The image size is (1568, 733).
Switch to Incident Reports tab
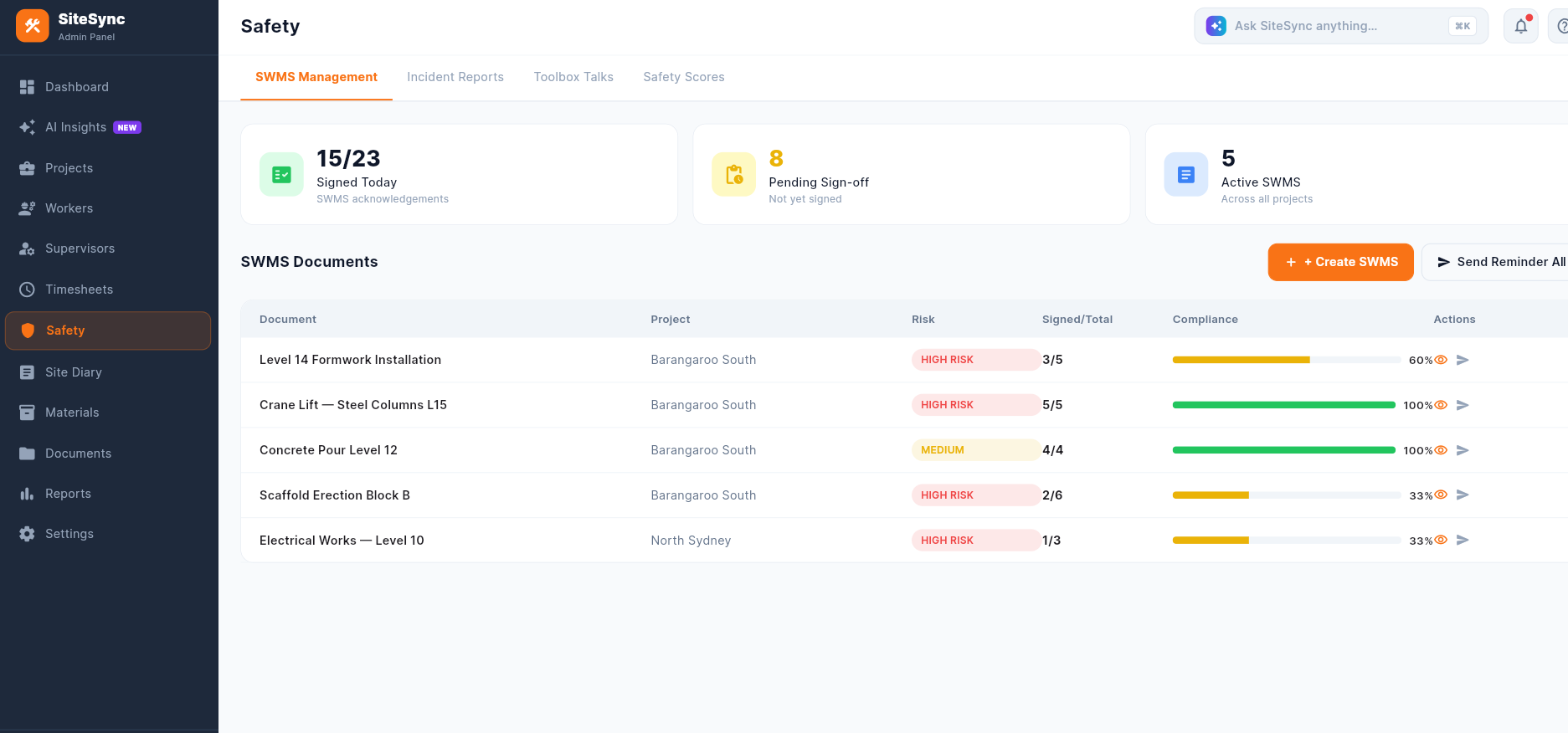455,77
